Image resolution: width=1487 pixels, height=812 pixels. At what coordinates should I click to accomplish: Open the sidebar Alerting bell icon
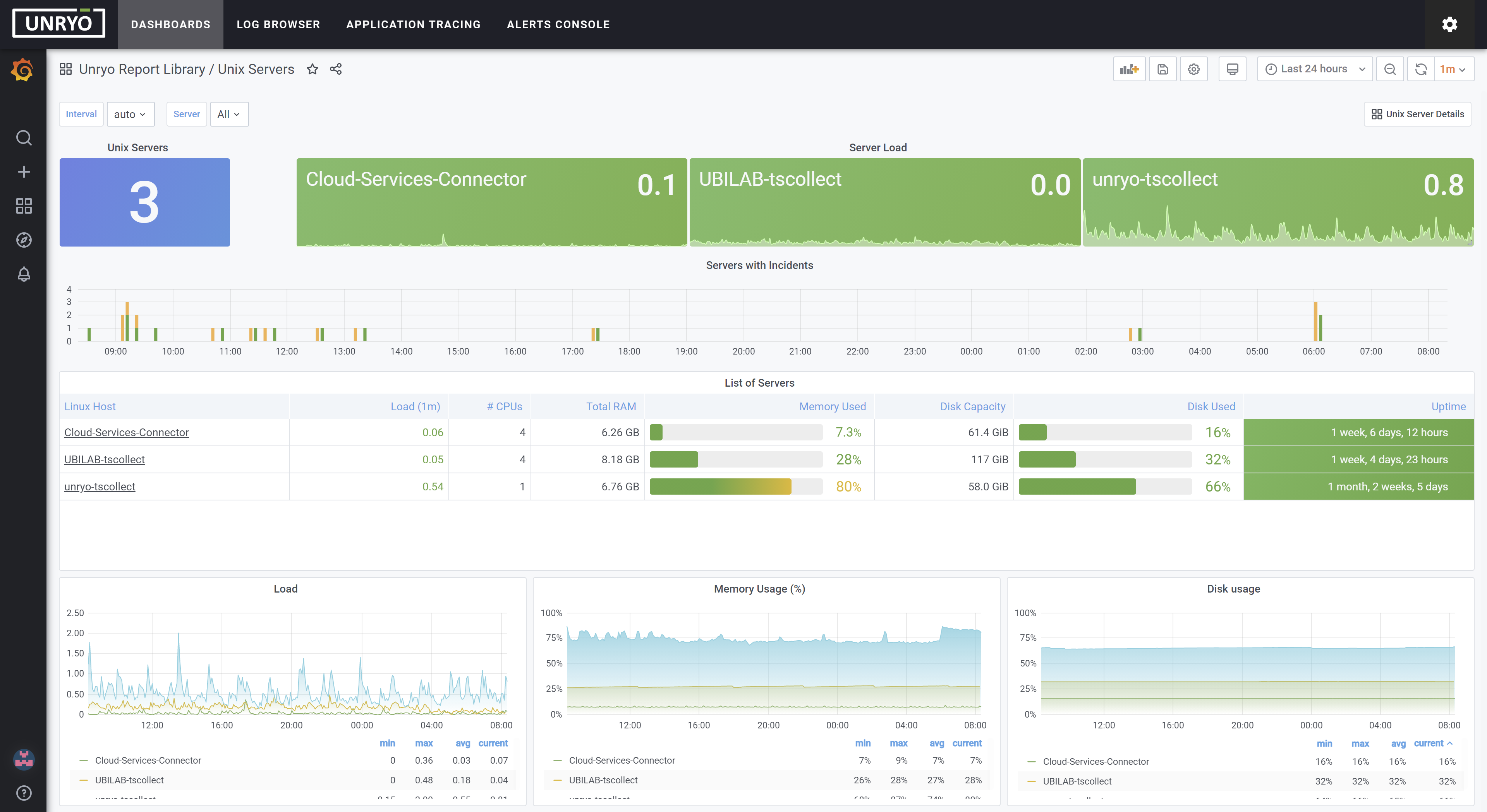[x=24, y=274]
